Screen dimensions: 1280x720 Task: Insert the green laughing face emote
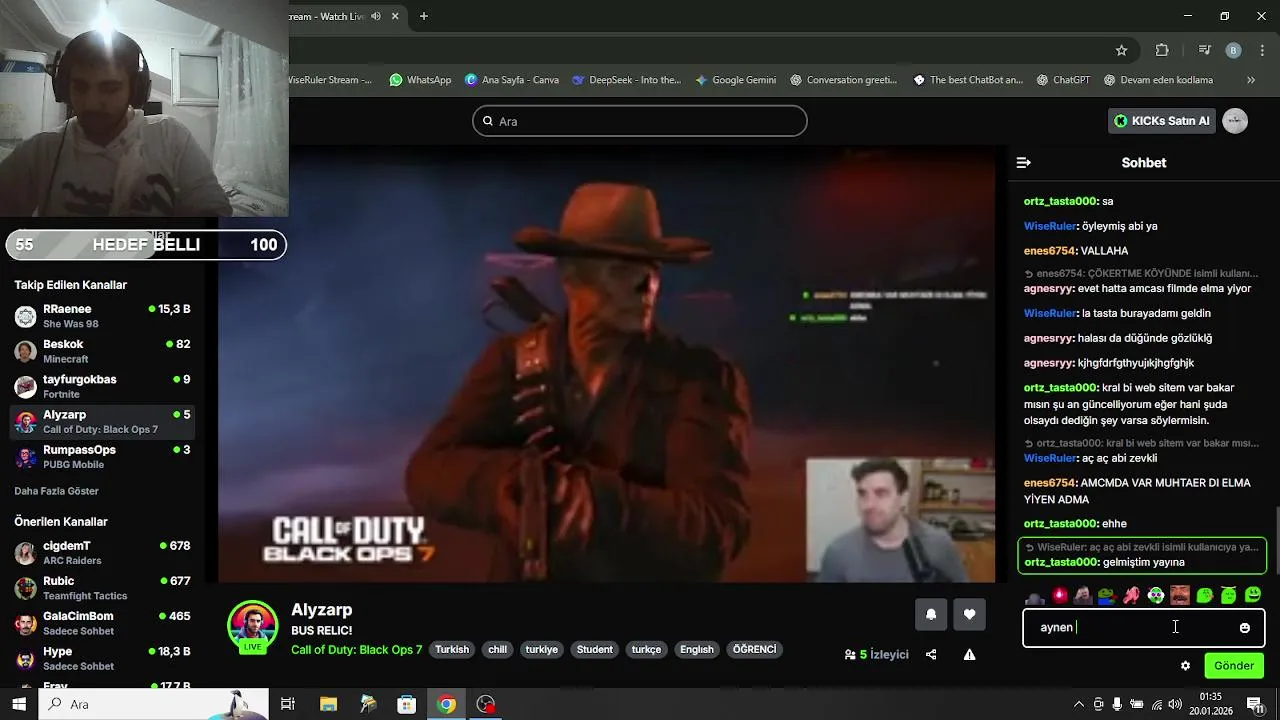(x=1253, y=596)
